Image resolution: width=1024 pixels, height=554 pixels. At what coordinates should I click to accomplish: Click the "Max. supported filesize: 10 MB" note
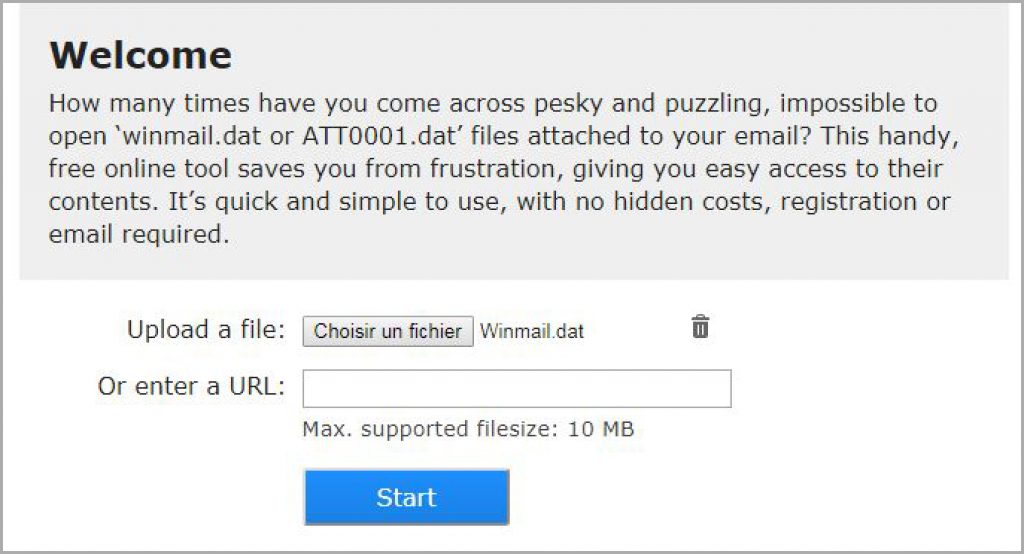468,430
